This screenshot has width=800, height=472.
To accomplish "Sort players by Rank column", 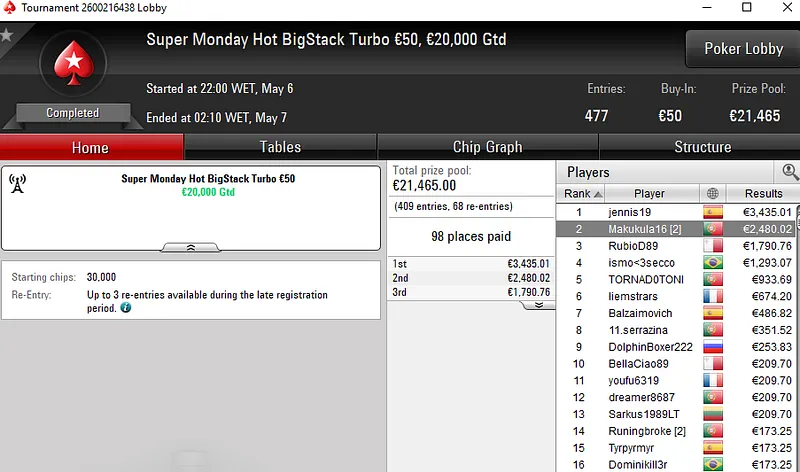I will click(x=583, y=193).
